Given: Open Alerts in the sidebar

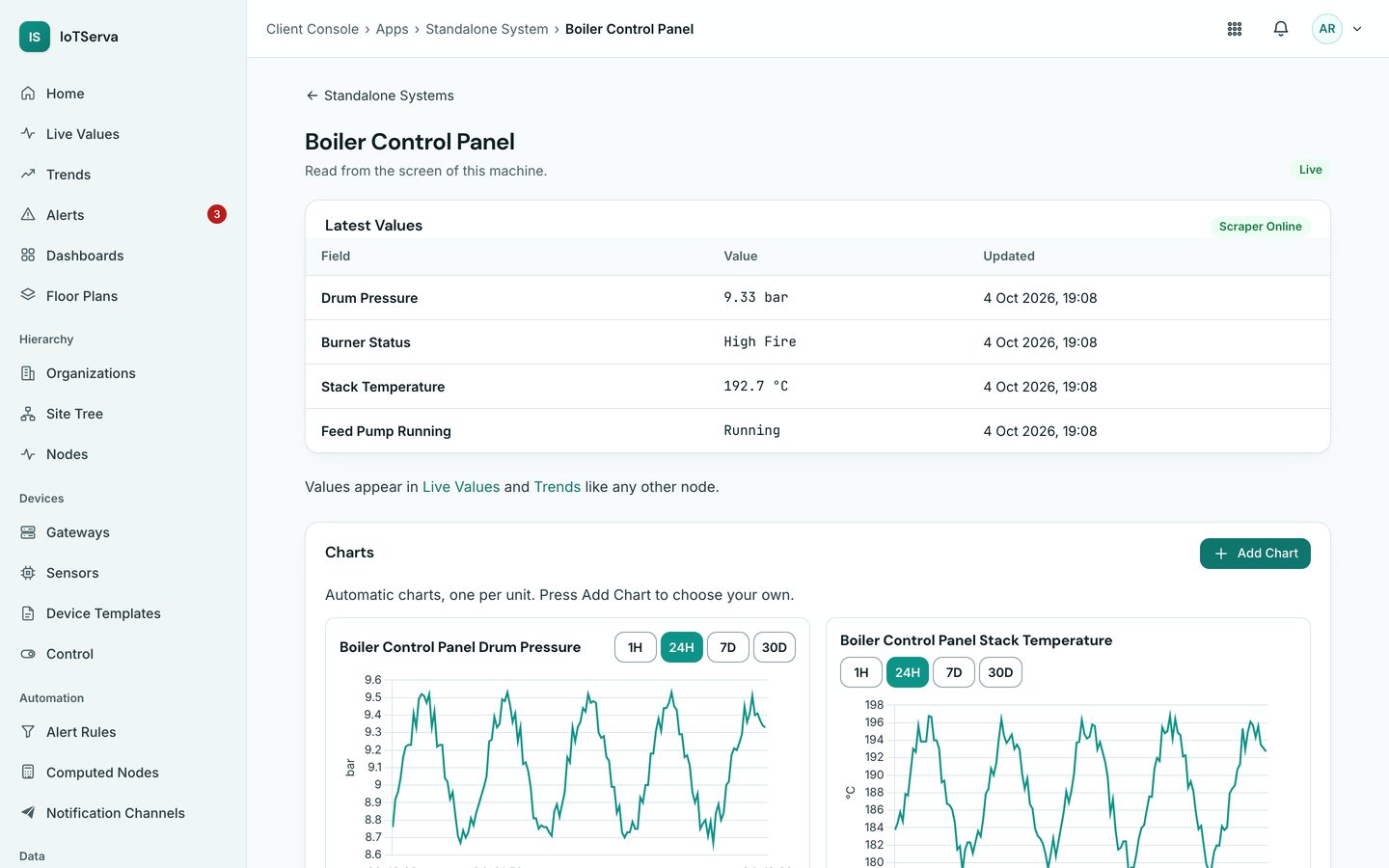Looking at the screenshot, I should pyautogui.click(x=123, y=215).
